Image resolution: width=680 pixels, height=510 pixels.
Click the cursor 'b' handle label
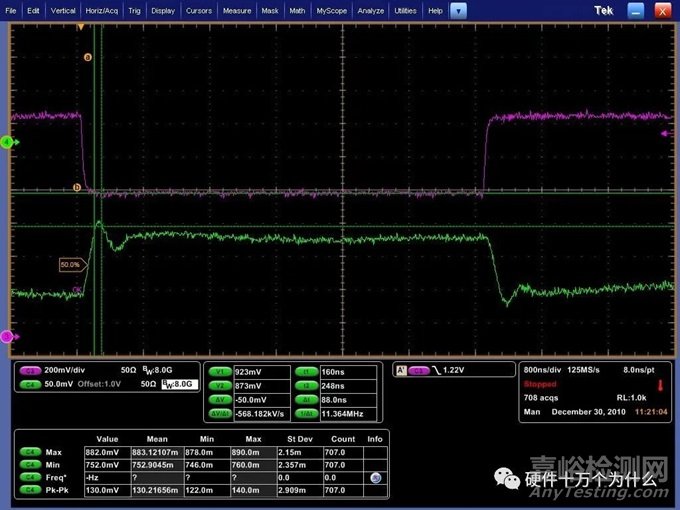[77, 187]
